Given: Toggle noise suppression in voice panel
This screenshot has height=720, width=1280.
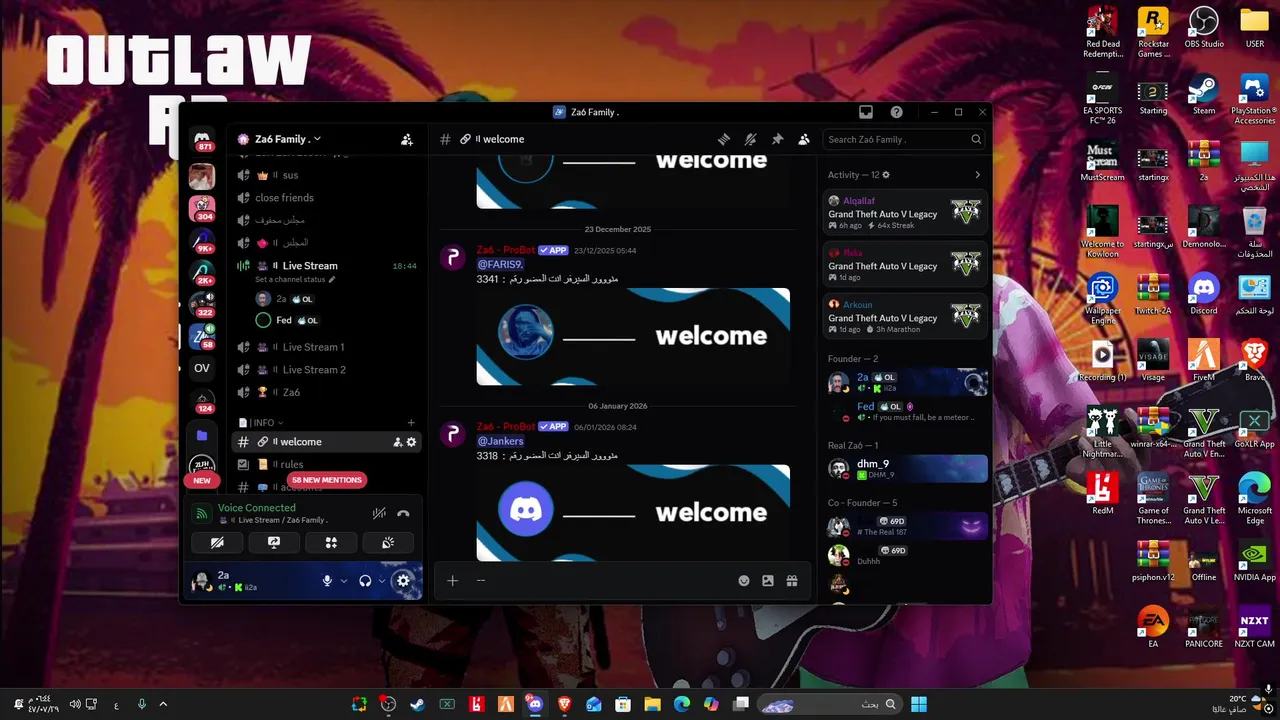Looking at the screenshot, I should point(379,514).
